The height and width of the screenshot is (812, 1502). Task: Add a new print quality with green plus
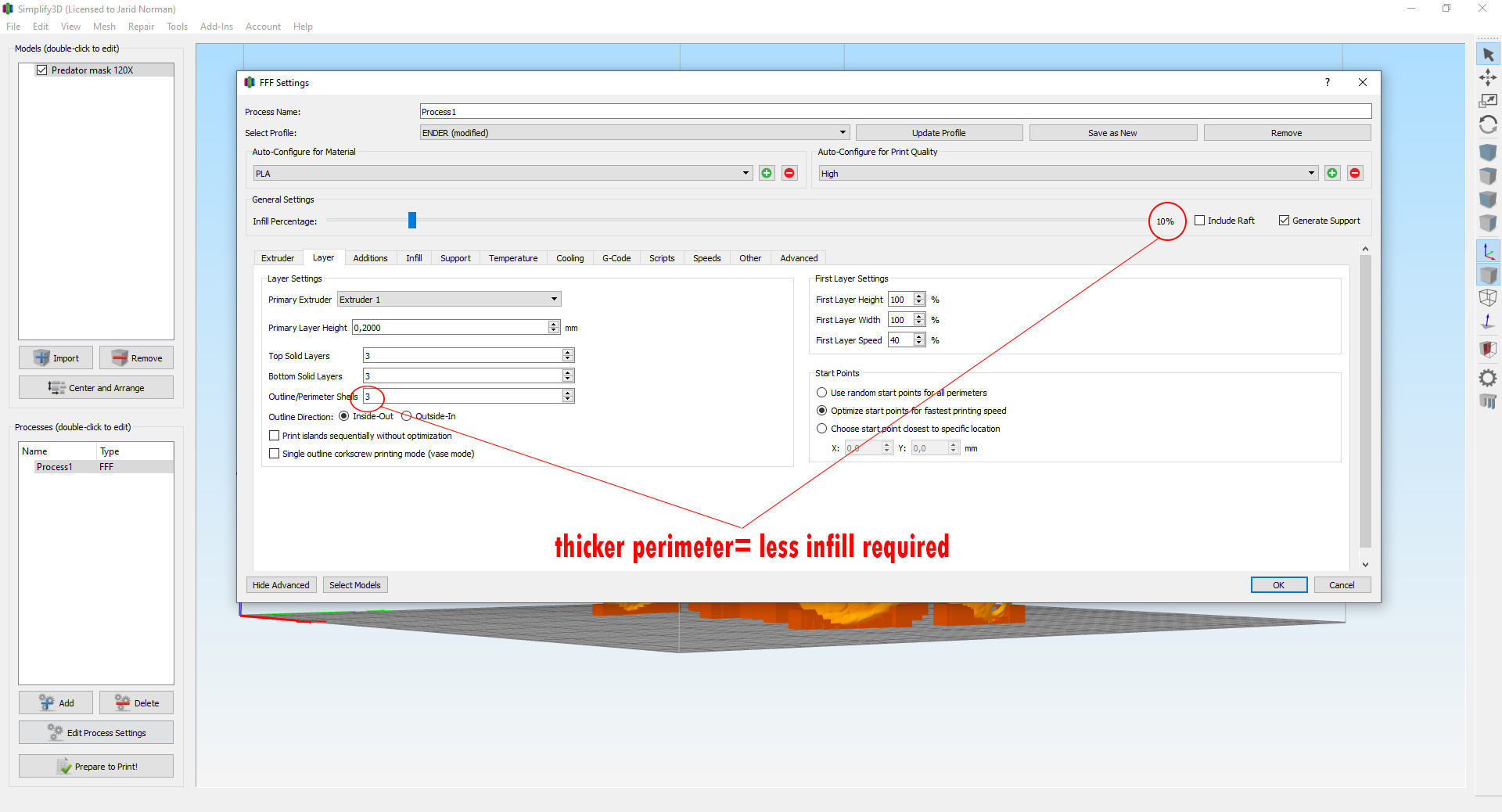[1332, 173]
